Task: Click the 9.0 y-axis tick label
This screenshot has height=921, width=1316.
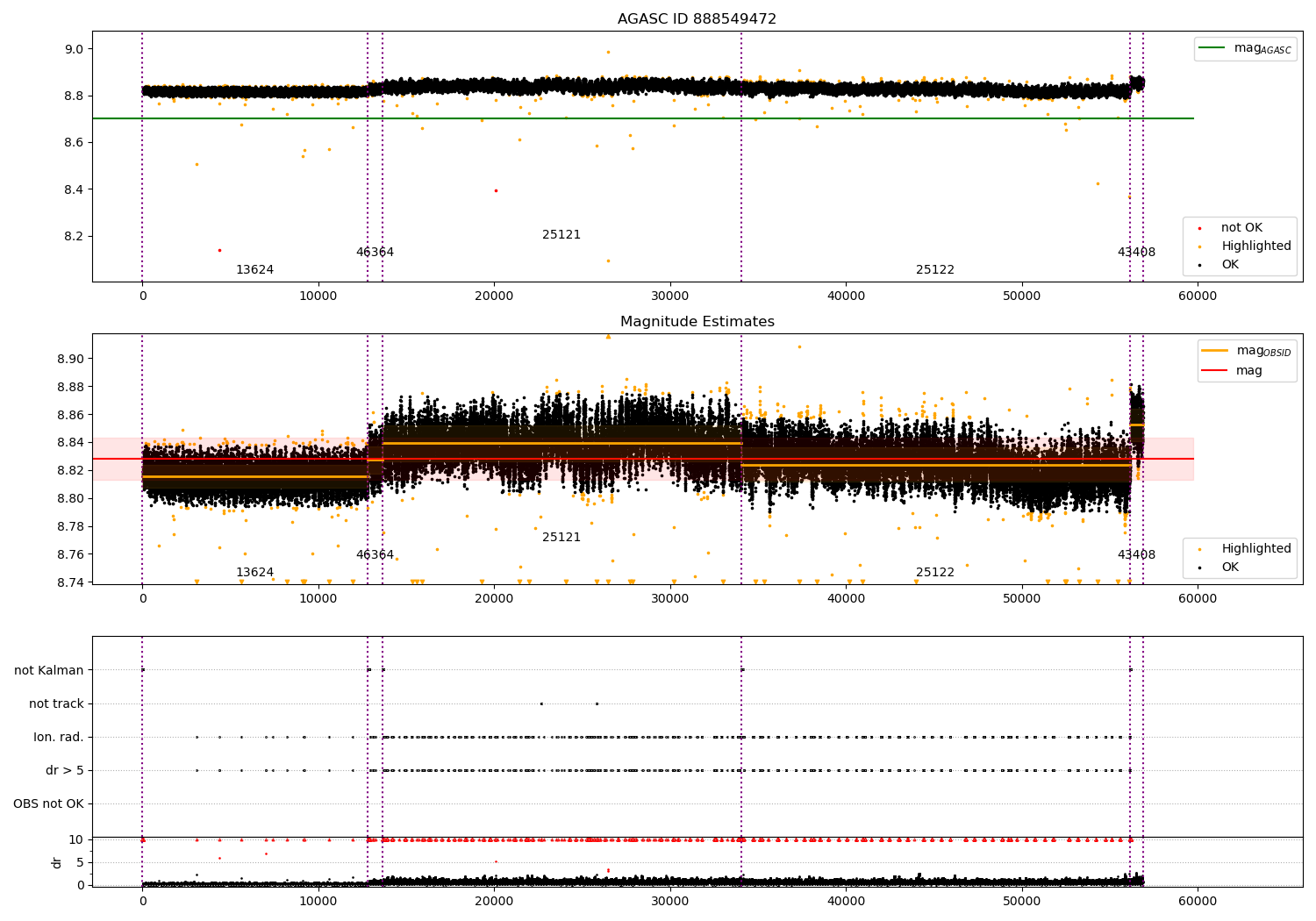Action: [x=75, y=49]
